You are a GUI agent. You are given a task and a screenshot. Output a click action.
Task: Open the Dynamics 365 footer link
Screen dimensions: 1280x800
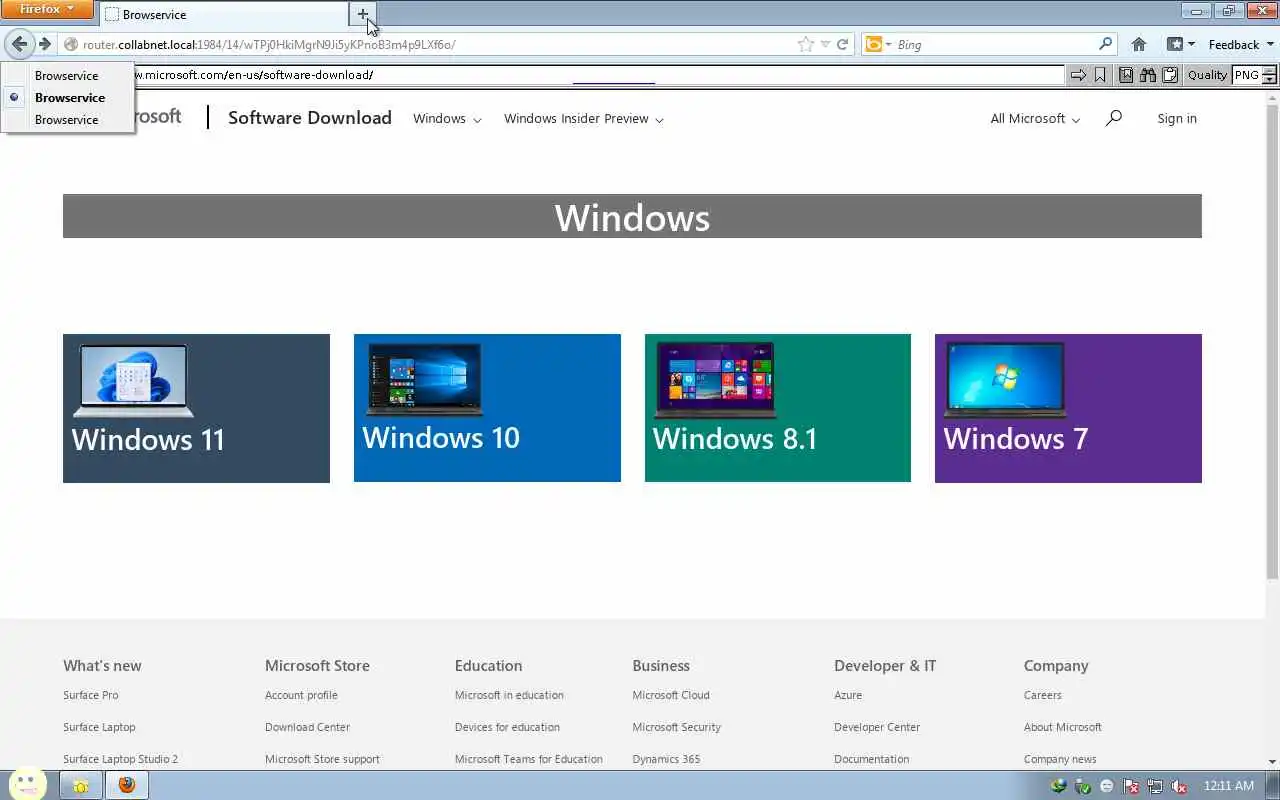pos(666,759)
